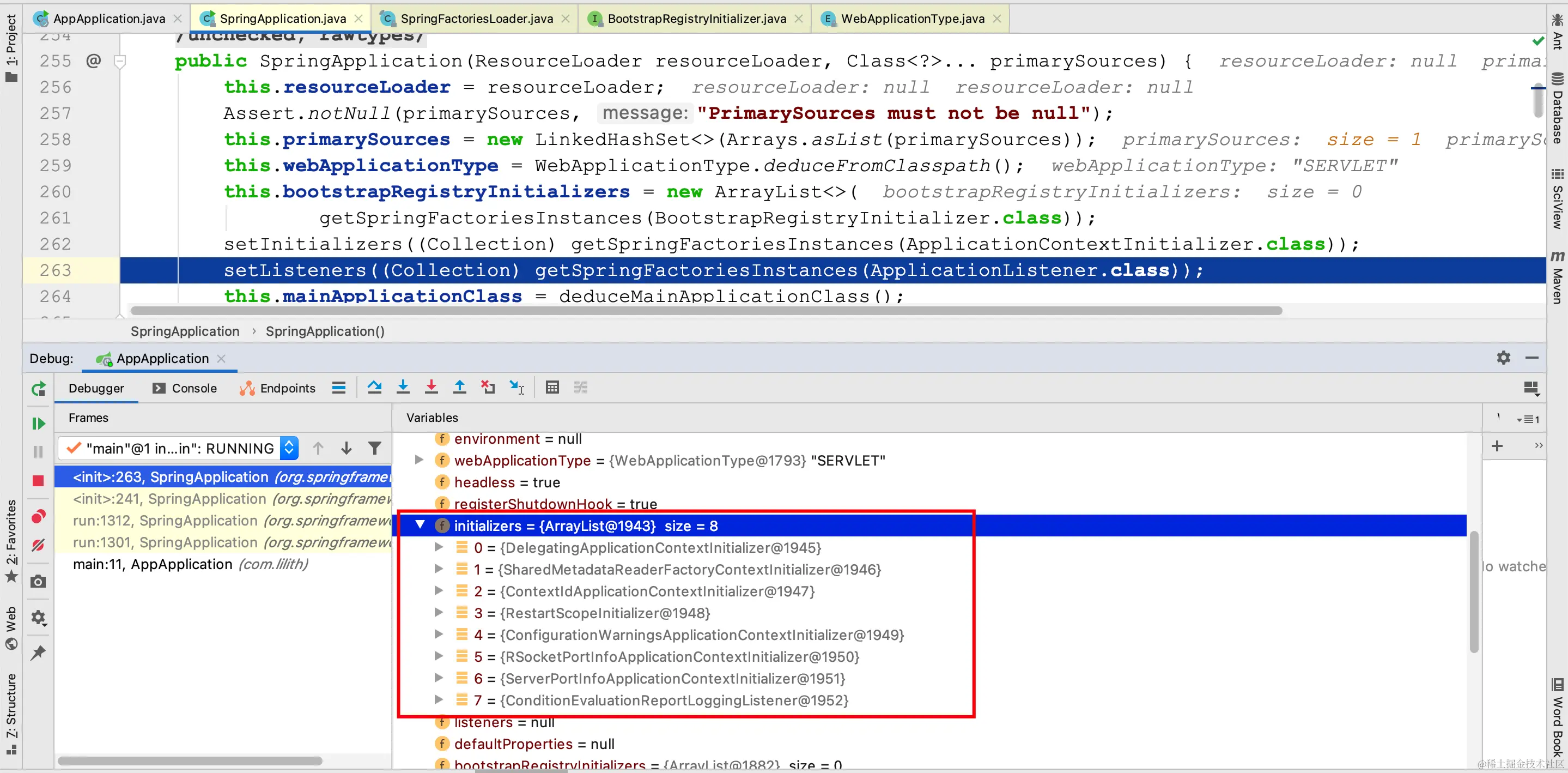
Task: Click the Force Step Into red arrow icon
Action: click(431, 388)
